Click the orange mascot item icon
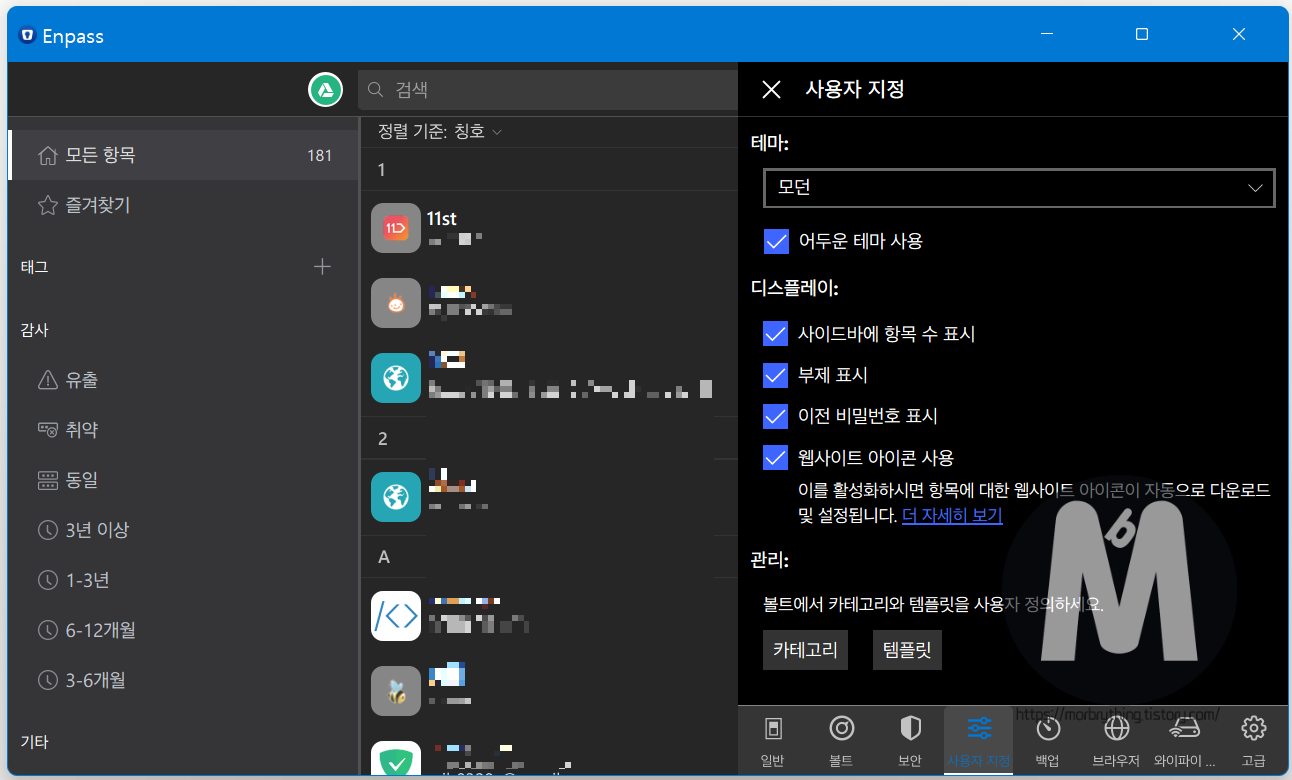This screenshot has width=1292, height=780. point(396,303)
